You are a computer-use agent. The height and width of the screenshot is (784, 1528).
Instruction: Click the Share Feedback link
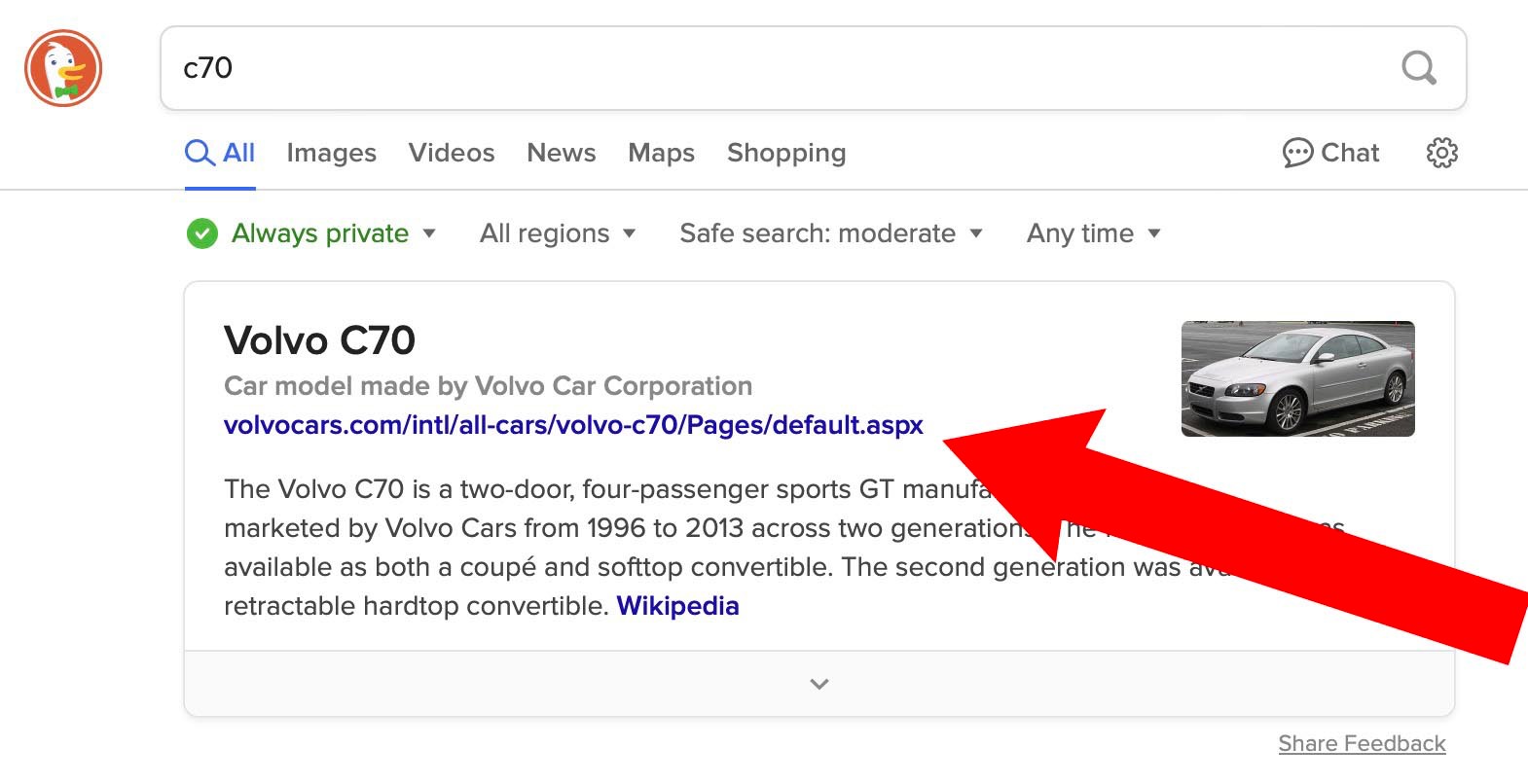(x=1361, y=744)
